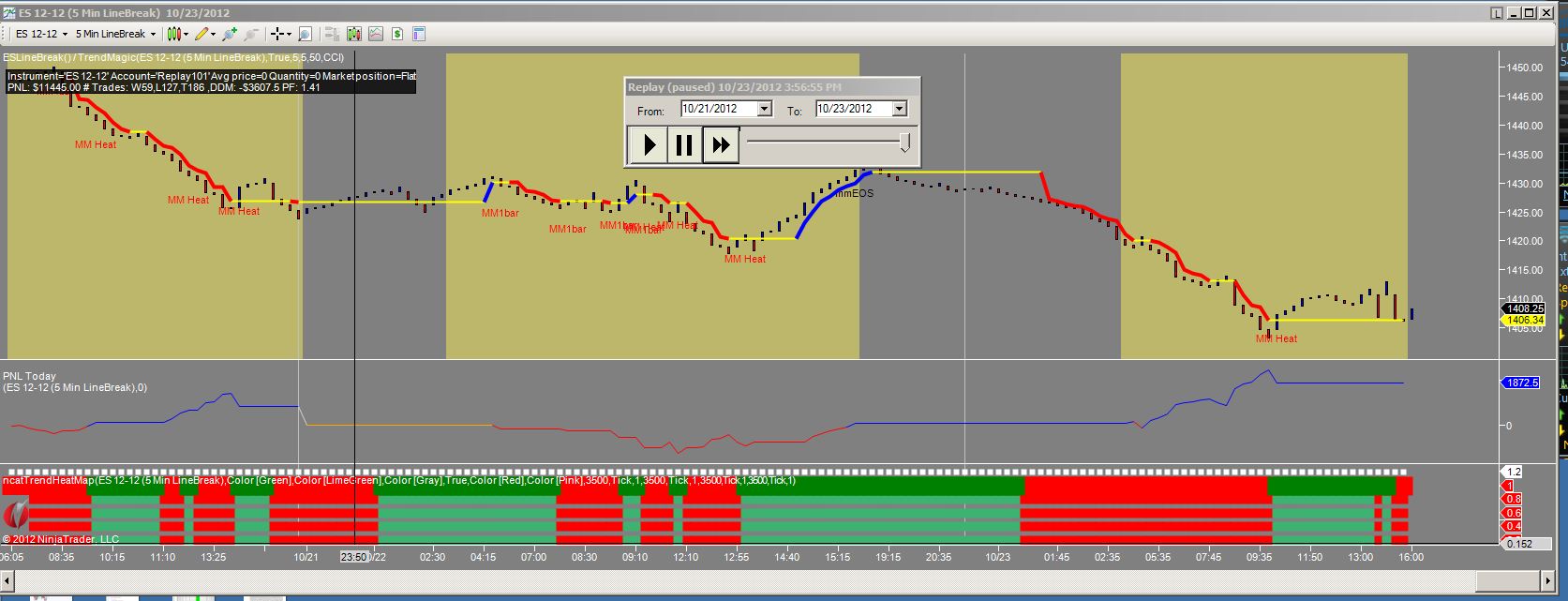Open the 5 Min LineBreak interval dropdown
The image size is (1568, 601).
pos(115,34)
